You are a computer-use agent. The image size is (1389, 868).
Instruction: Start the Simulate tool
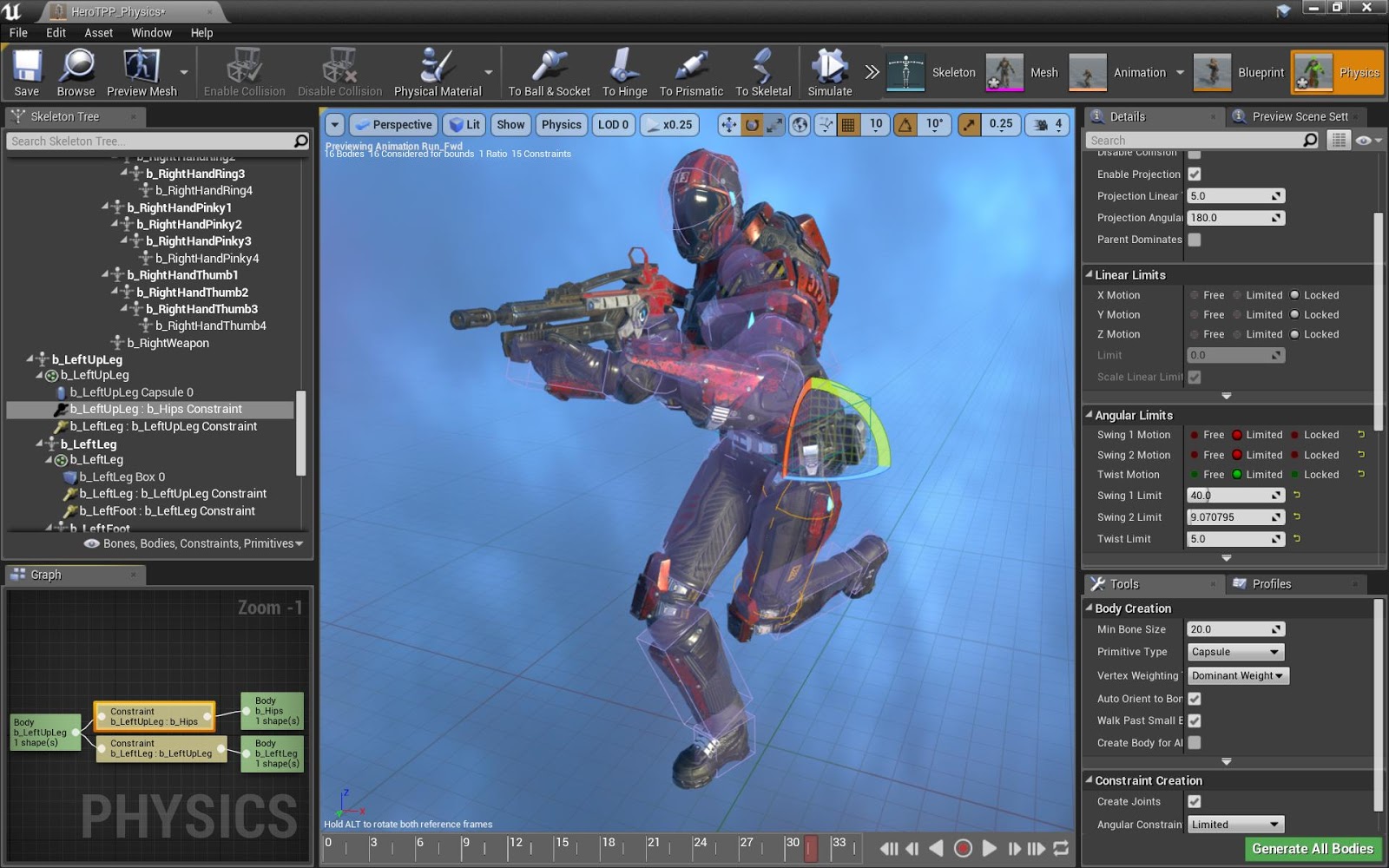tap(830, 73)
